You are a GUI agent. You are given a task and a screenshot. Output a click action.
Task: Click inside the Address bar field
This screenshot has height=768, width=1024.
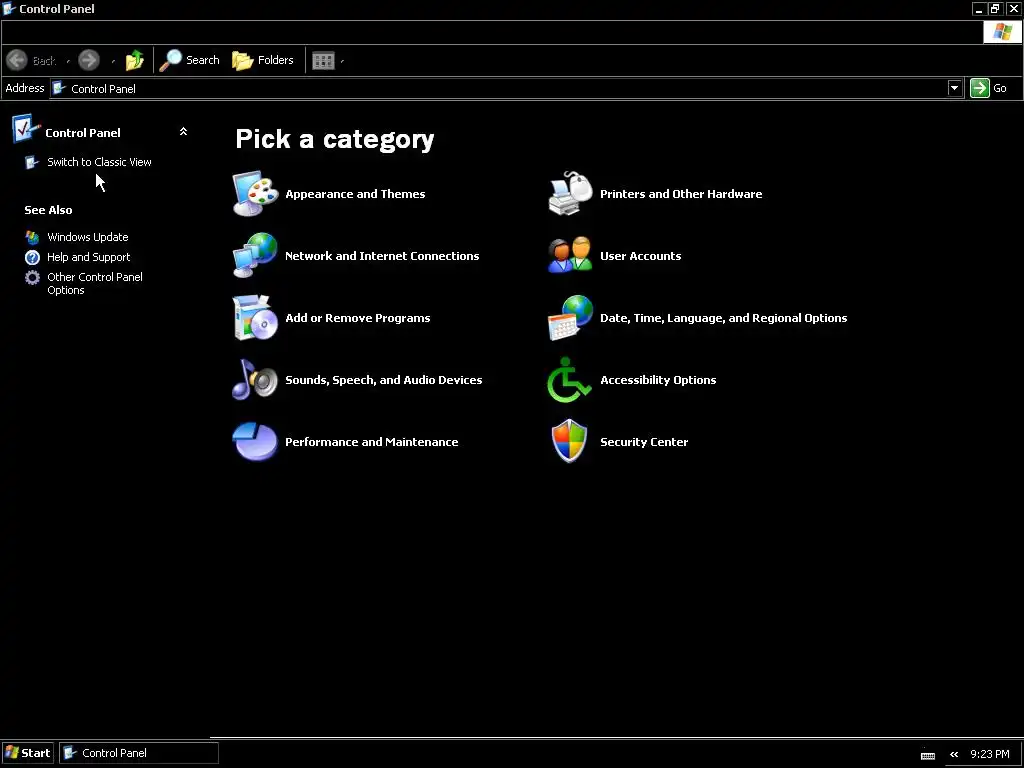(x=507, y=88)
